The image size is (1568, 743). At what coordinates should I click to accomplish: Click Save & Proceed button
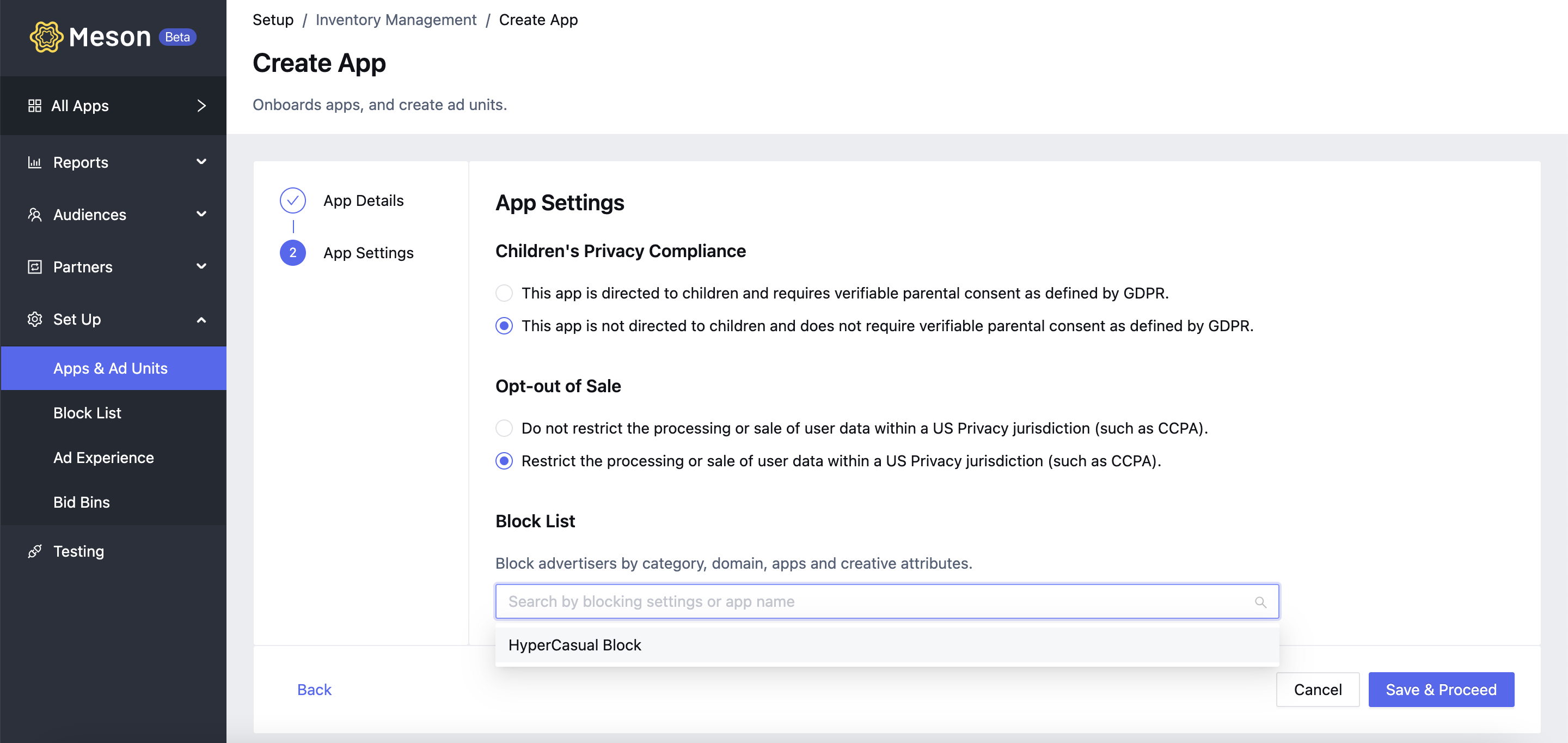[x=1441, y=690]
